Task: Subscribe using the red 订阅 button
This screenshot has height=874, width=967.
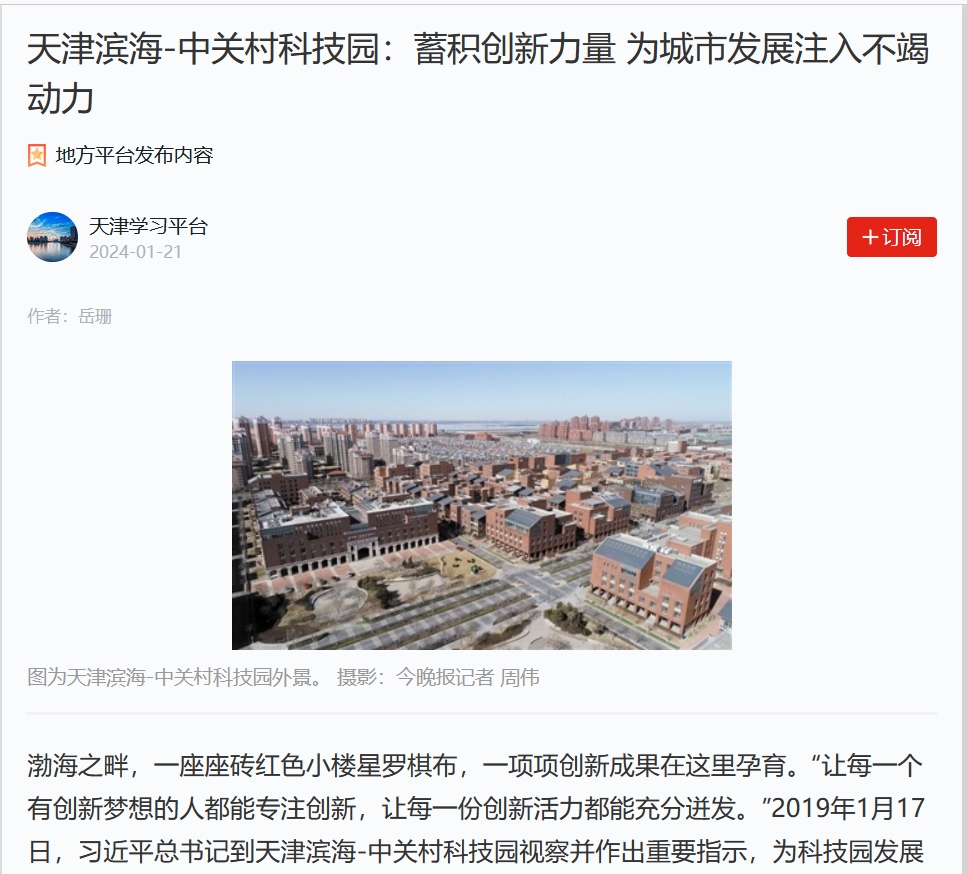Action: coord(891,237)
